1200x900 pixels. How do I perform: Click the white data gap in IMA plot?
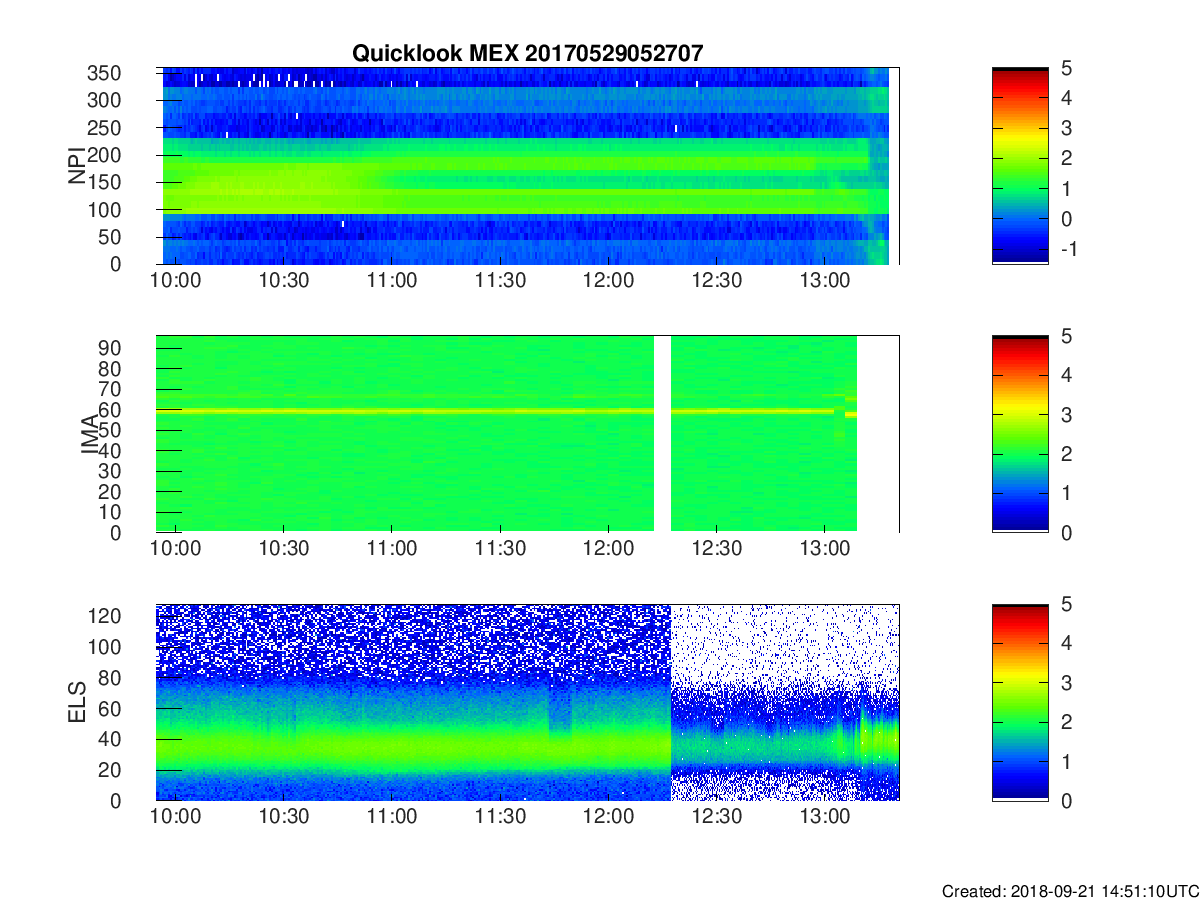(662, 434)
